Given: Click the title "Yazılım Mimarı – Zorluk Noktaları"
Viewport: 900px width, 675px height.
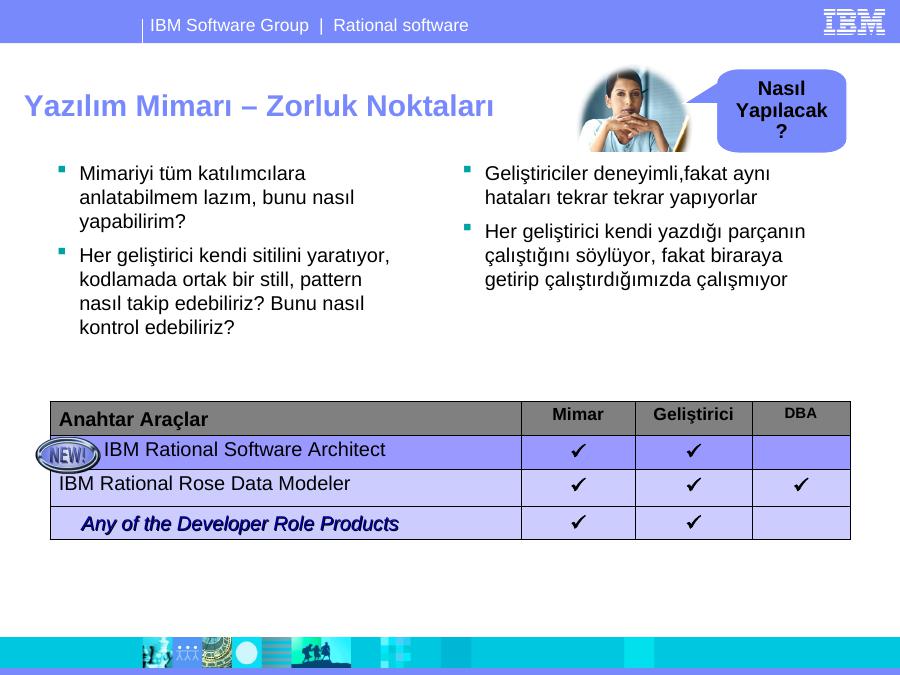Looking at the screenshot, I should tap(259, 106).
